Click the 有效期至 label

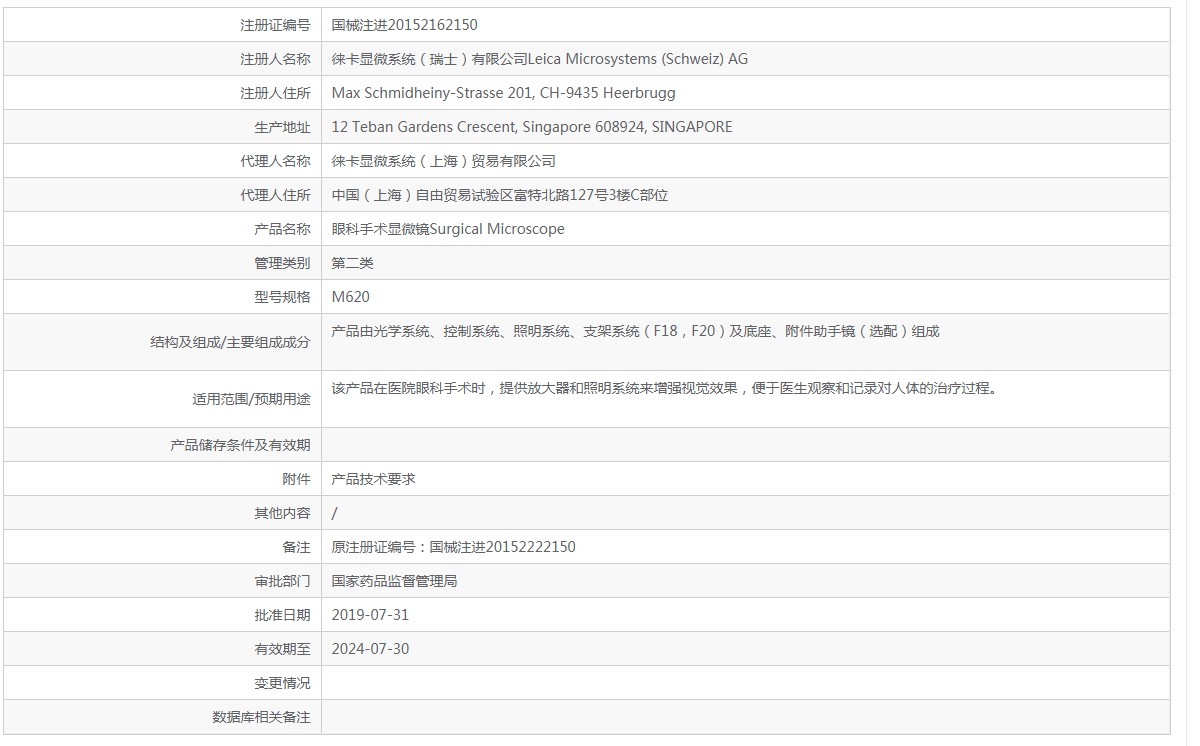282,649
